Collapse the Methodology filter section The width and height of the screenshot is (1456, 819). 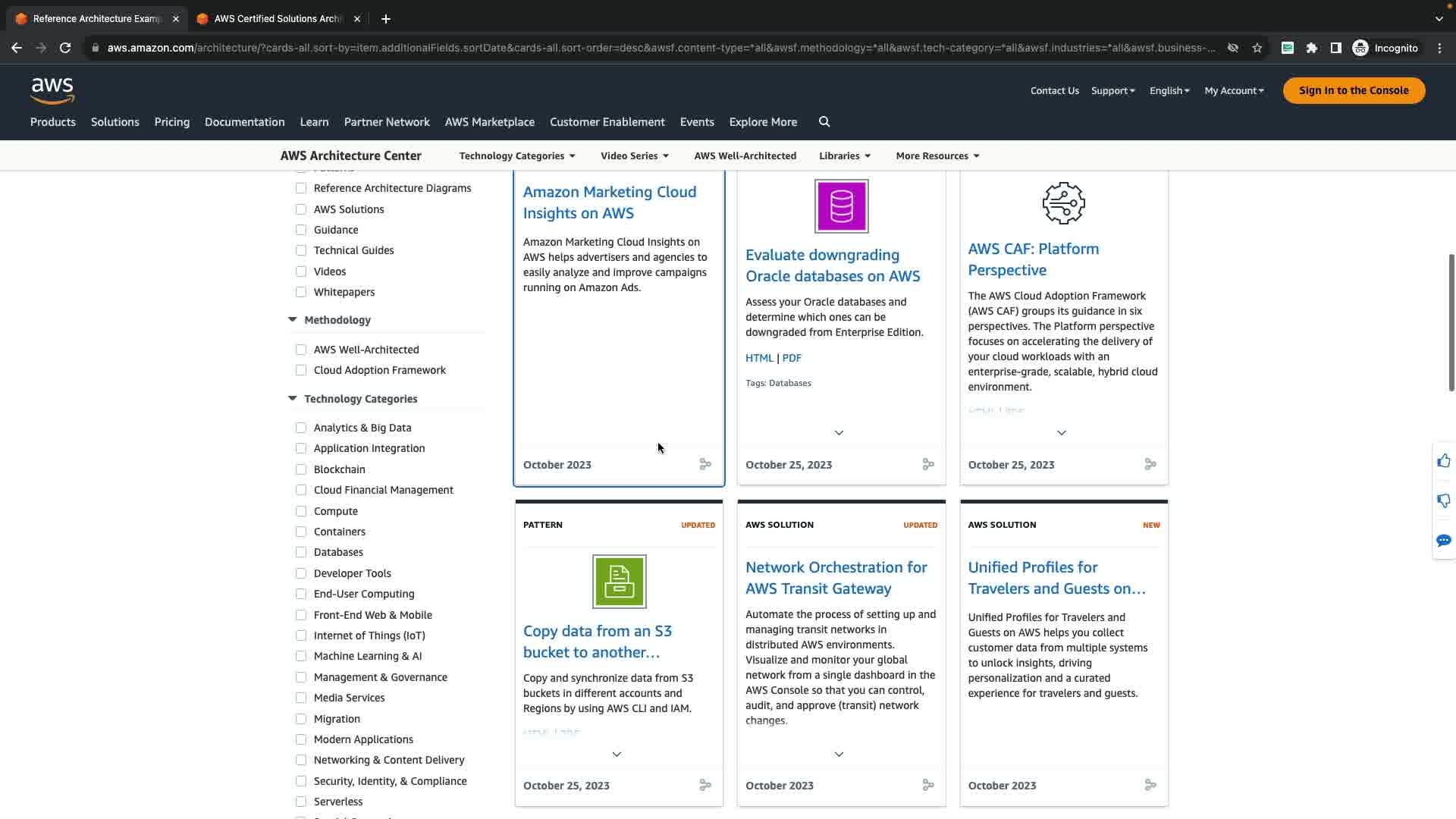(x=293, y=320)
